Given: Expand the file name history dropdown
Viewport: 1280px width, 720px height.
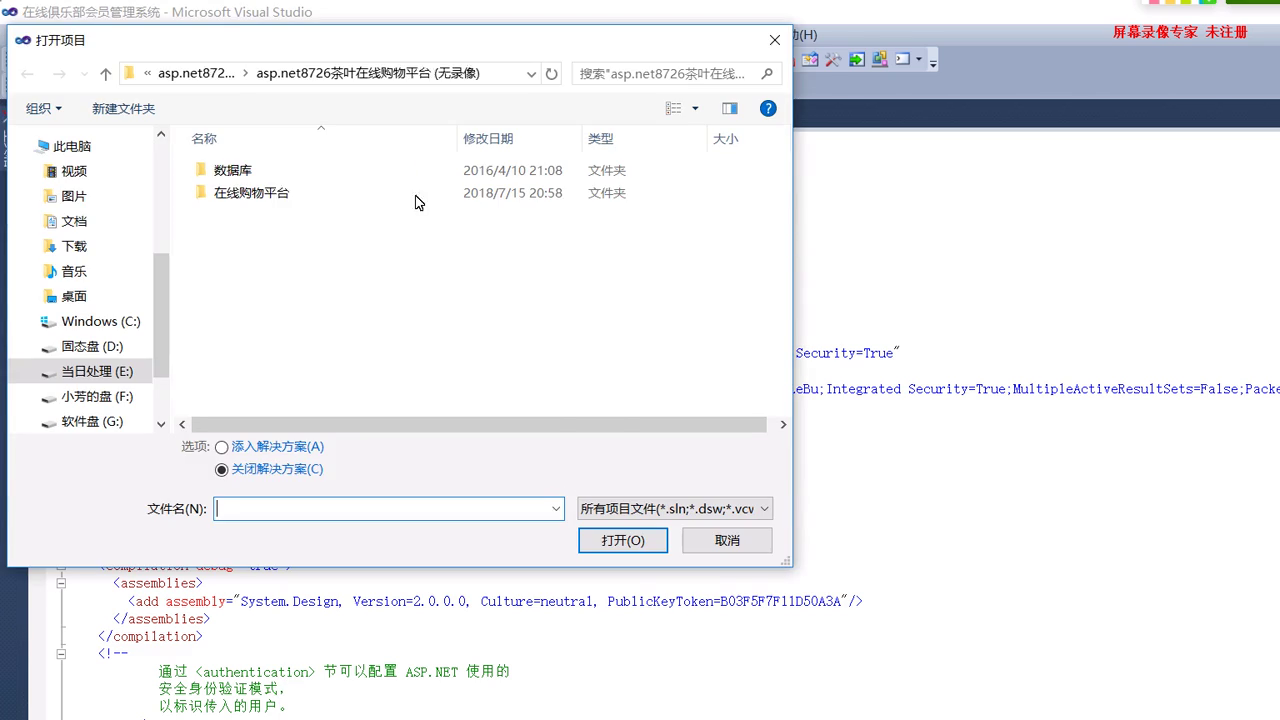Looking at the screenshot, I should [x=557, y=508].
